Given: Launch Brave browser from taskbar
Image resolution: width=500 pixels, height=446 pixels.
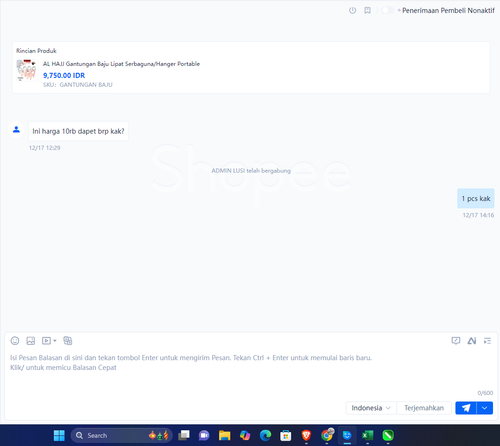Looking at the screenshot, I should pos(306,435).
